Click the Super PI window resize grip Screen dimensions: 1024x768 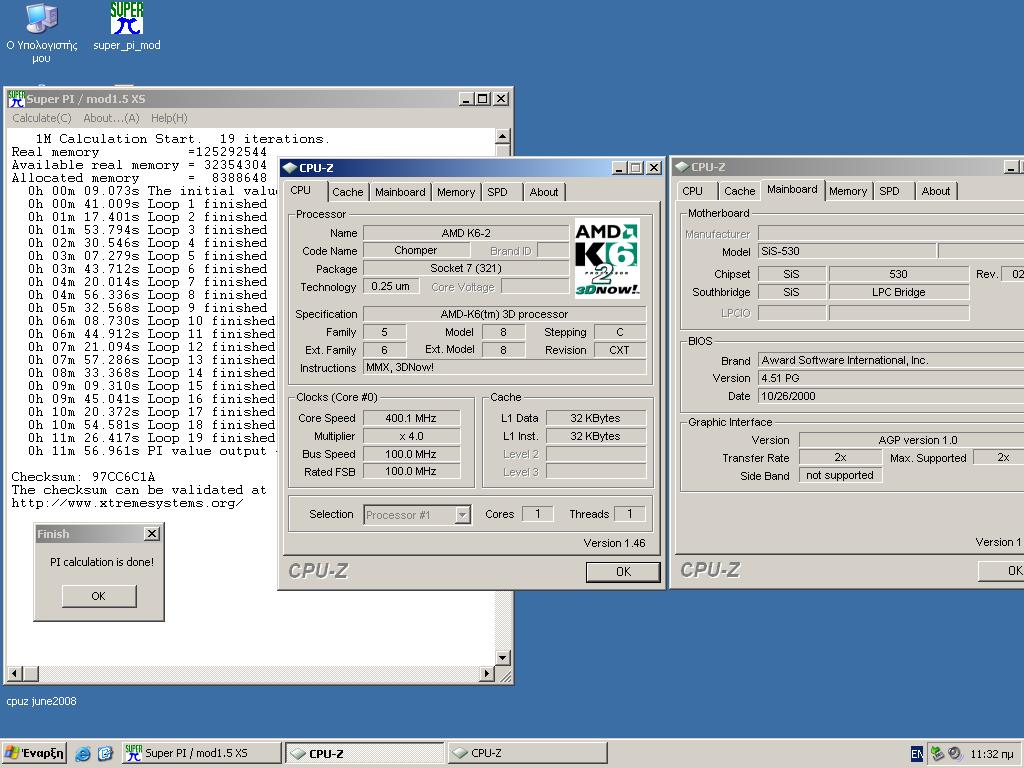pos(505,676)
